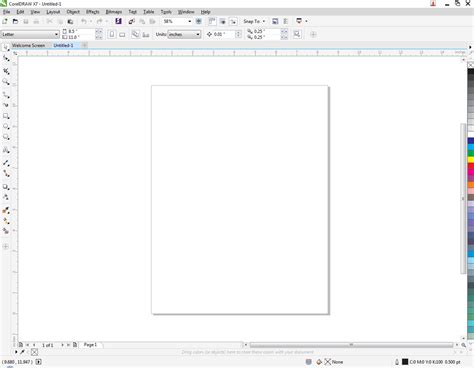This screenshot has width=474, height=368.
Task: Open the Undo history dropdown arrow
Action: tap(90, 21)
